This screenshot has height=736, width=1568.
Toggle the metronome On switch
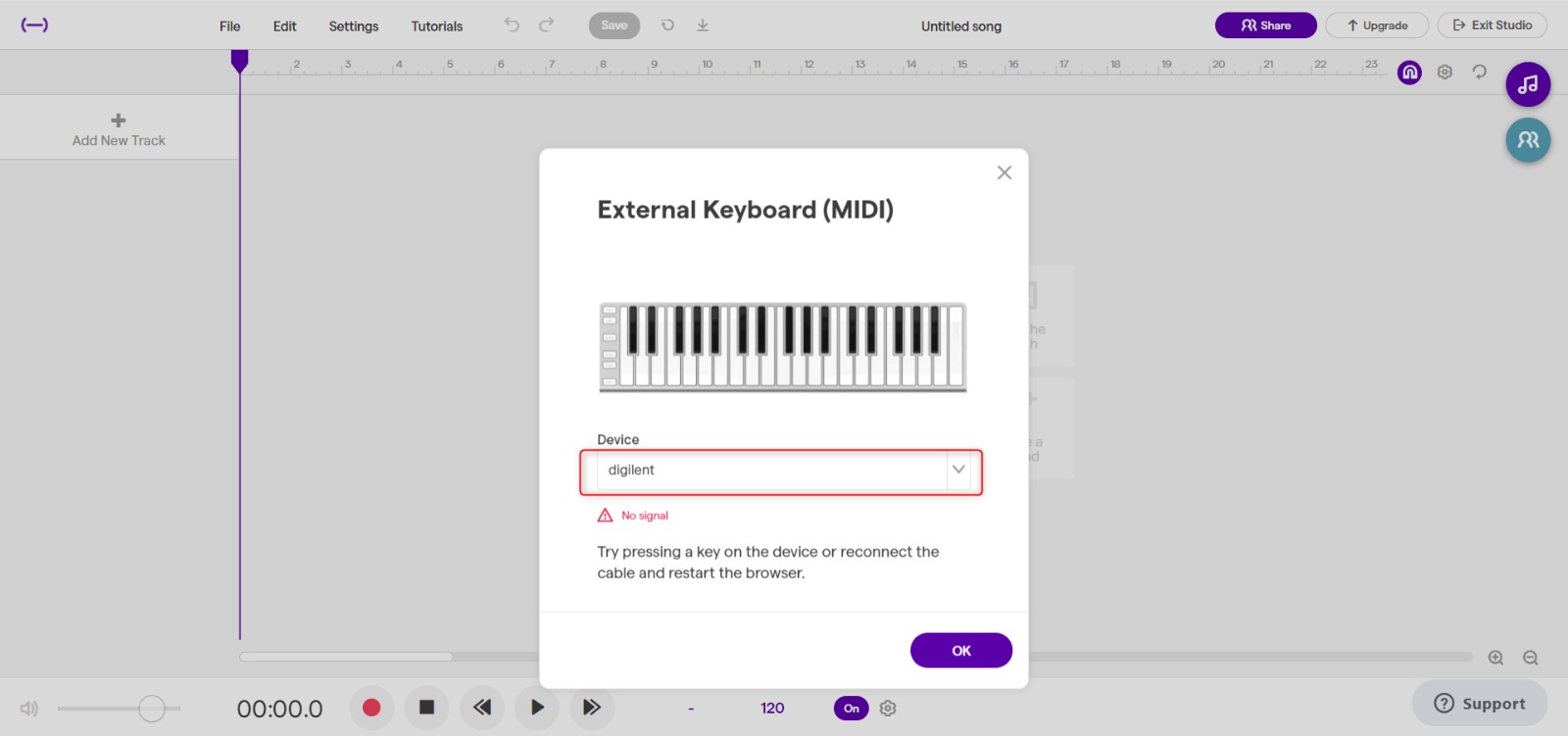click(x=852, y=709)
